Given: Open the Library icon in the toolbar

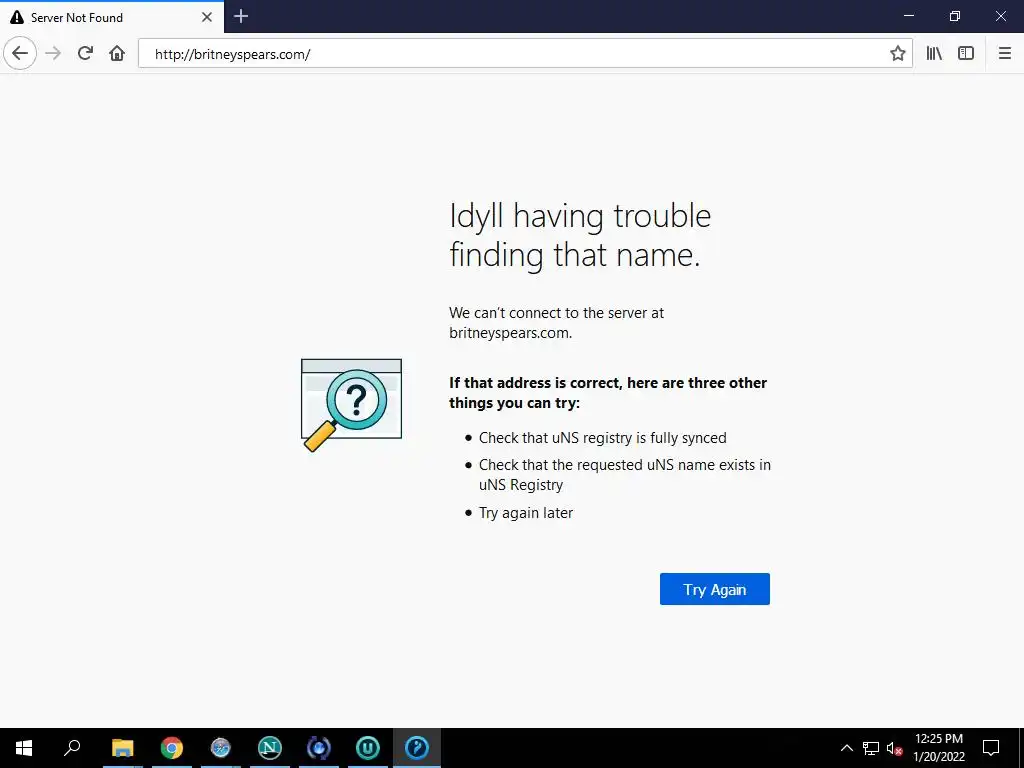Looking at the screenshot, I should coord(934,54).
